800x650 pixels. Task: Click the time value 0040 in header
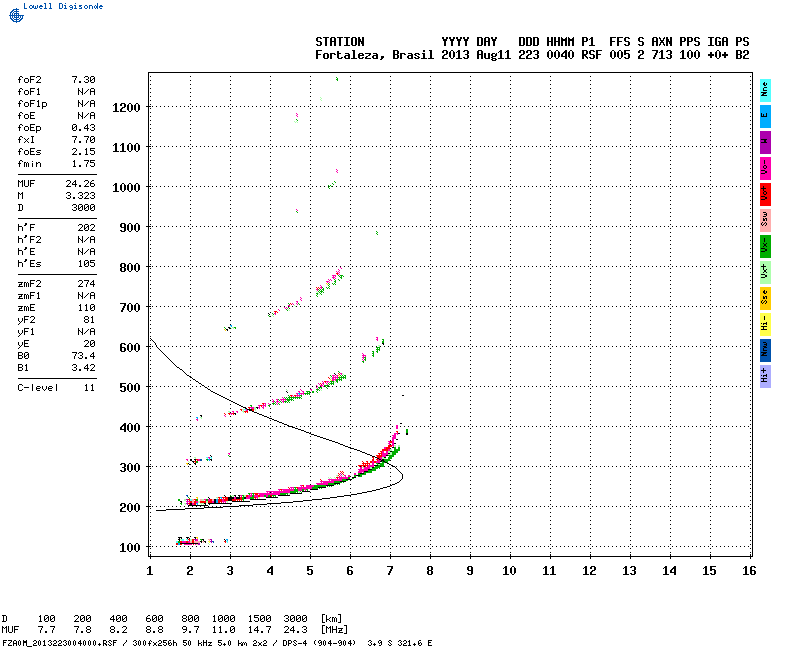pos(560,55)
